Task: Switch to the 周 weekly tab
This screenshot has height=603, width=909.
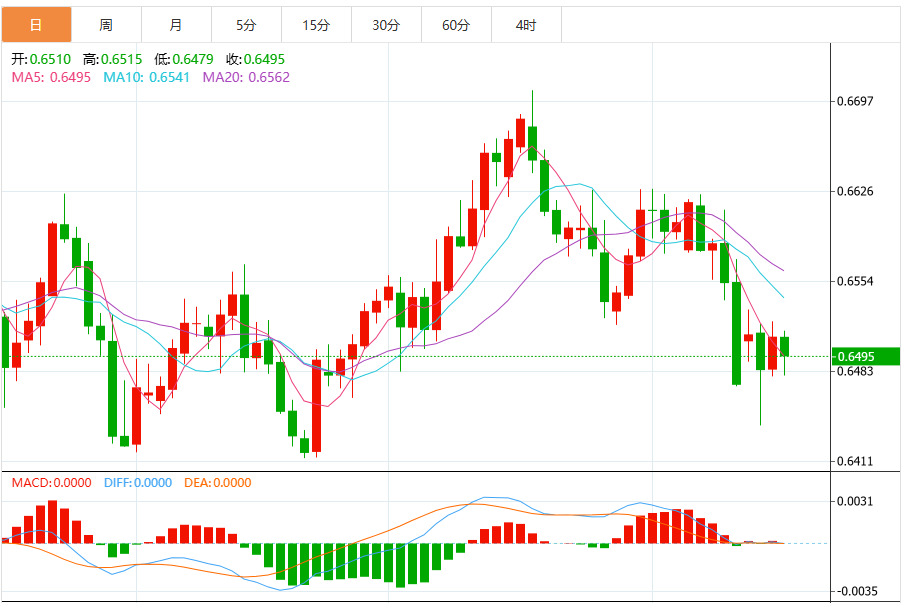Action: click(x=106, y=25)
